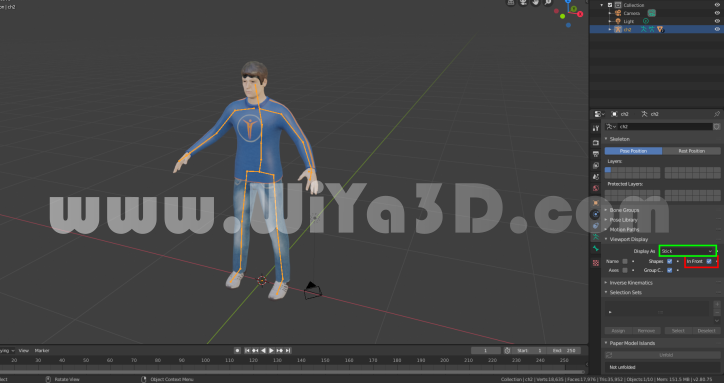Switch armature to Rest Position
724x383 pixels.
coord(691,151)
